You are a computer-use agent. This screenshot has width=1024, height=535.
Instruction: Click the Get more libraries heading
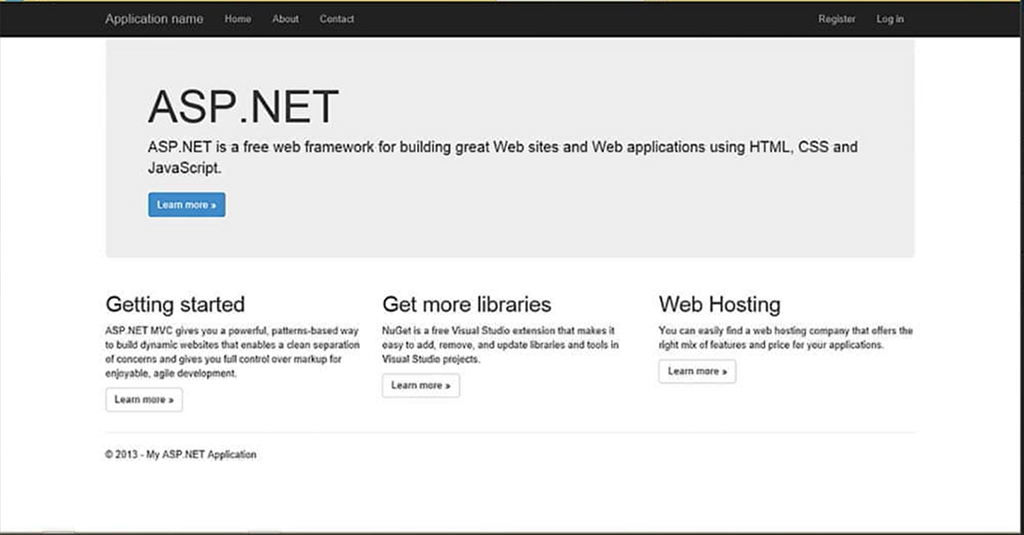[467, 304]
